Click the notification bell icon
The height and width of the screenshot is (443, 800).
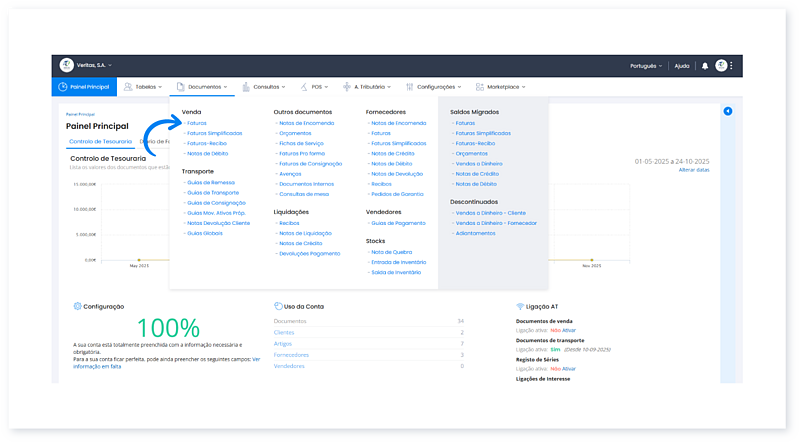pyautogui.click(x=705, y=66)
